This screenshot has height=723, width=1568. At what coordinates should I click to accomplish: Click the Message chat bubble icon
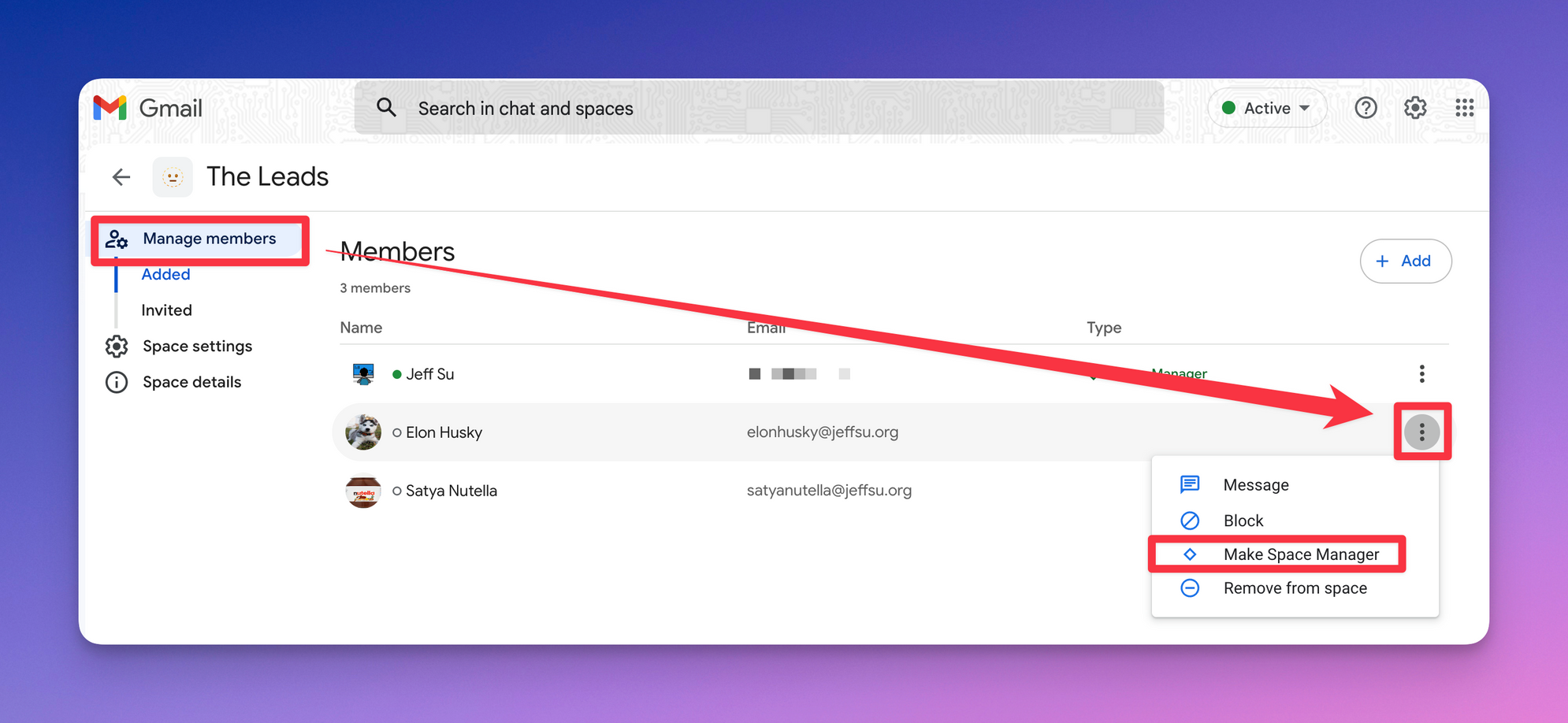coord(1190,484)
